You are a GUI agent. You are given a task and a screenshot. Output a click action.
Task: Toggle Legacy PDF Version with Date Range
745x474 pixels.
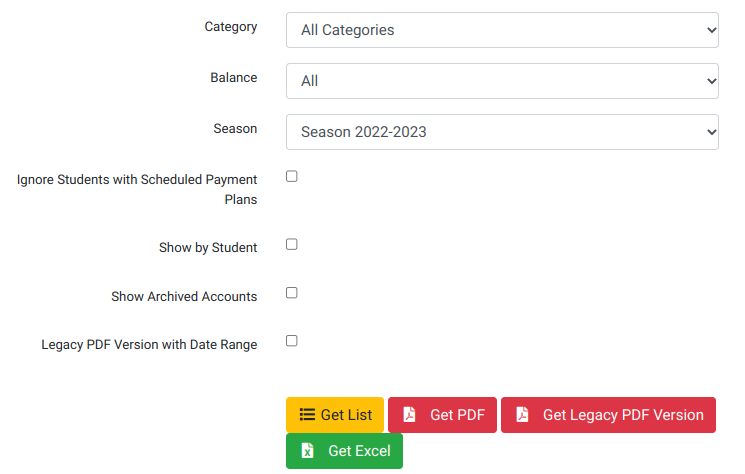pos(292,341)
